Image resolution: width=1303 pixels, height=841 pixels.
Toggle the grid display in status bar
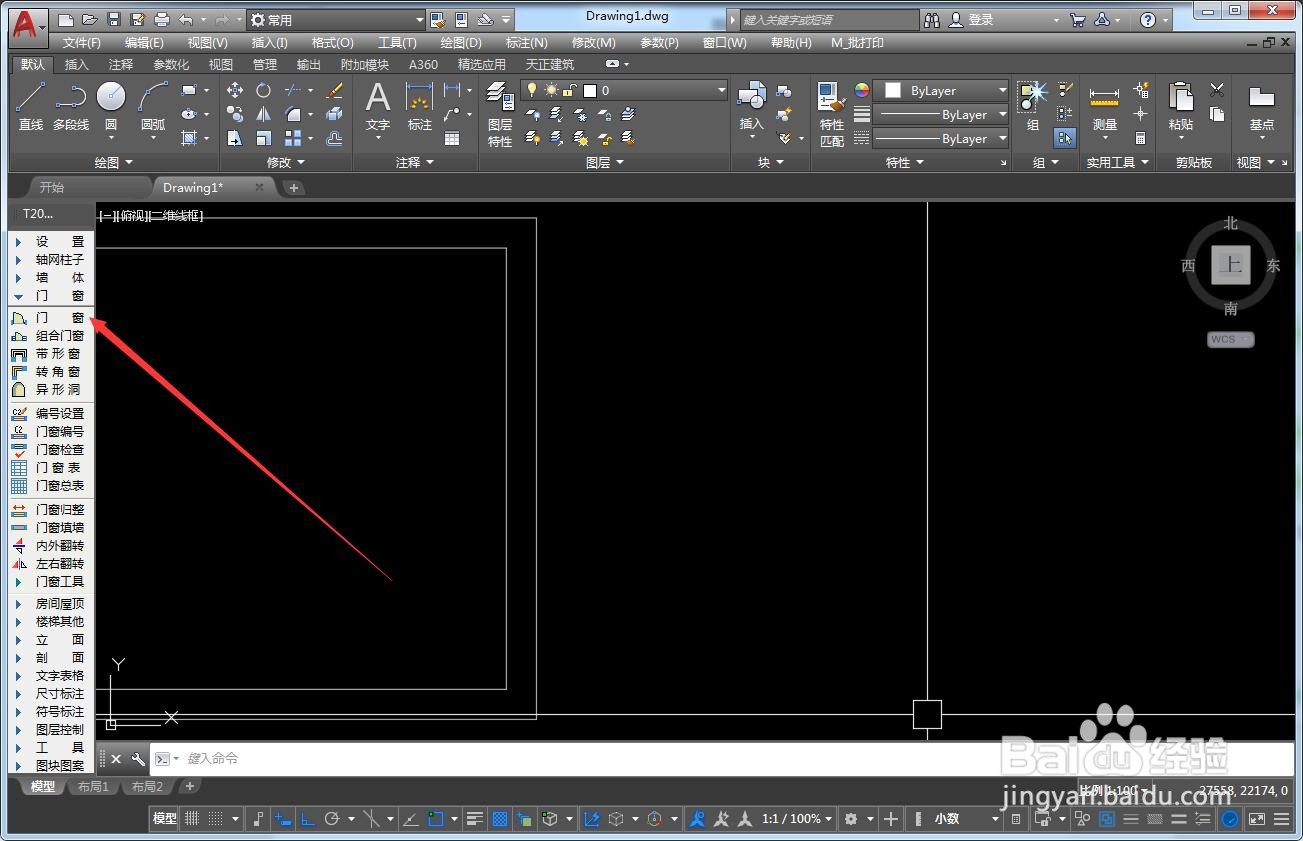[x=192, y=818]
